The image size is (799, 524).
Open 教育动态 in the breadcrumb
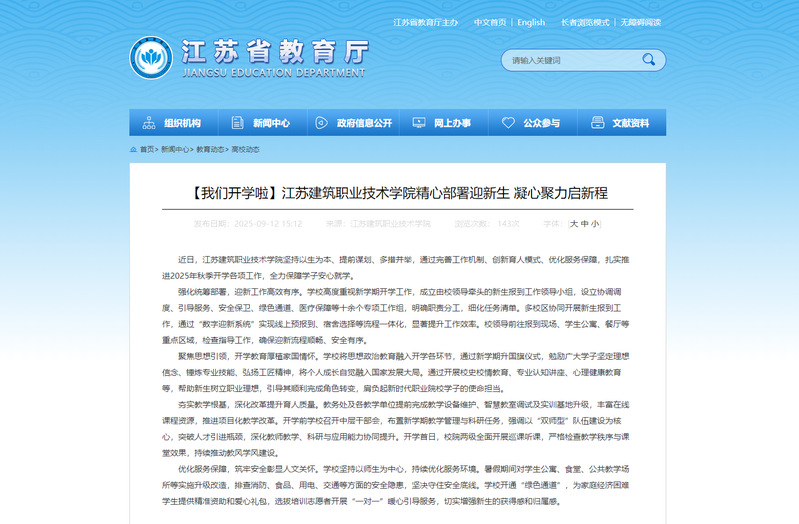(x=210, y=149)
